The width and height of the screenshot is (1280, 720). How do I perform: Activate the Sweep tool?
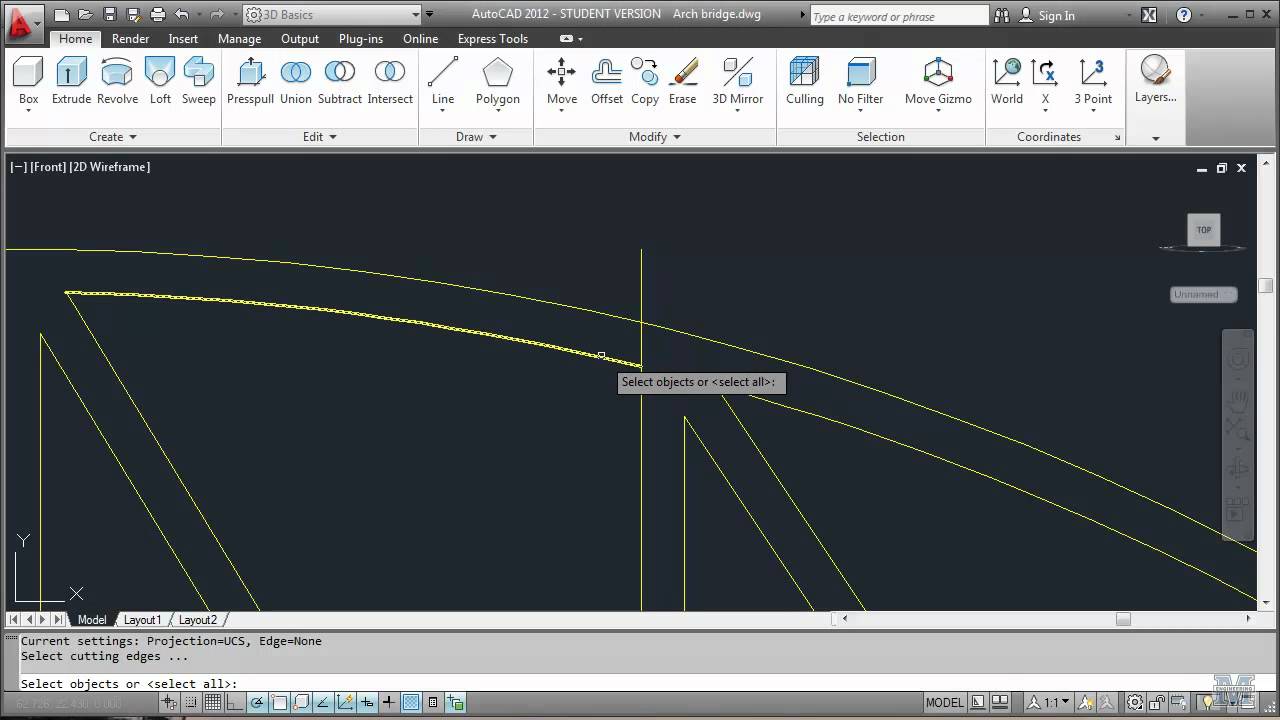(x=198, y=80)
